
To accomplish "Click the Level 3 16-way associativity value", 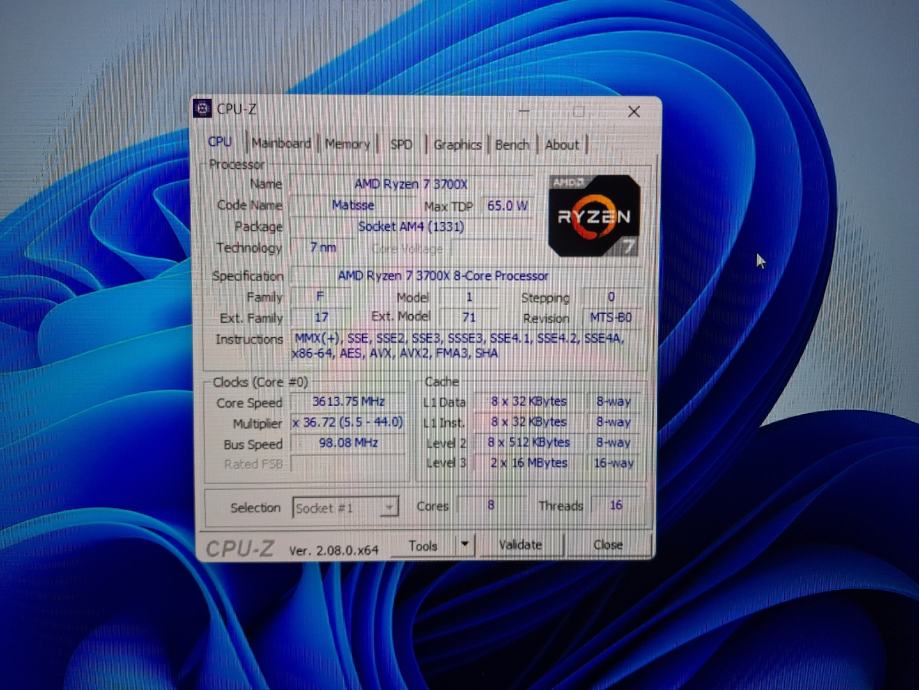I will coord(614,463).
